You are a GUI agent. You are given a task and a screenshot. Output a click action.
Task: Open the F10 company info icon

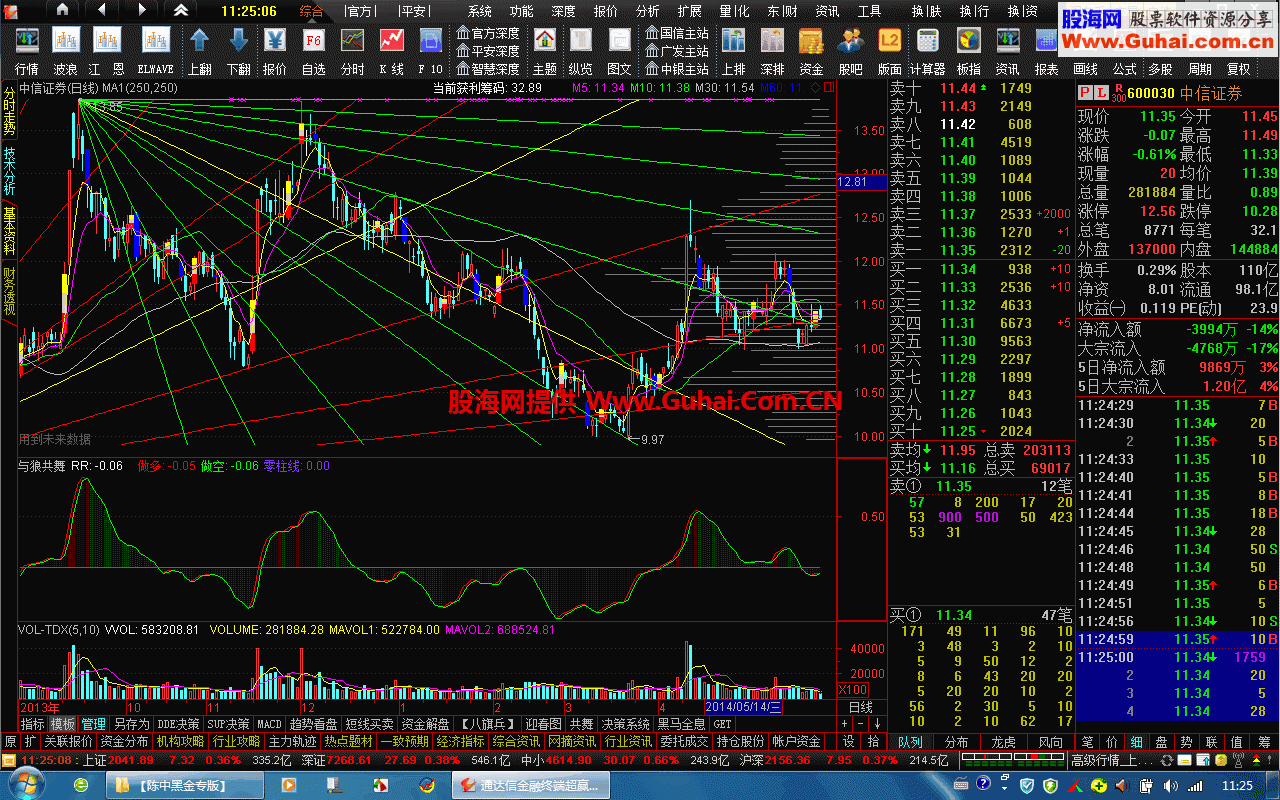coord(430,40)
